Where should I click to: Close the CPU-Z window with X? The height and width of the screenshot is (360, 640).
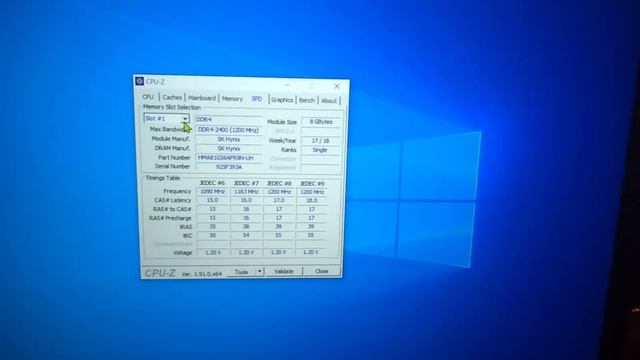tap(337, 86)
